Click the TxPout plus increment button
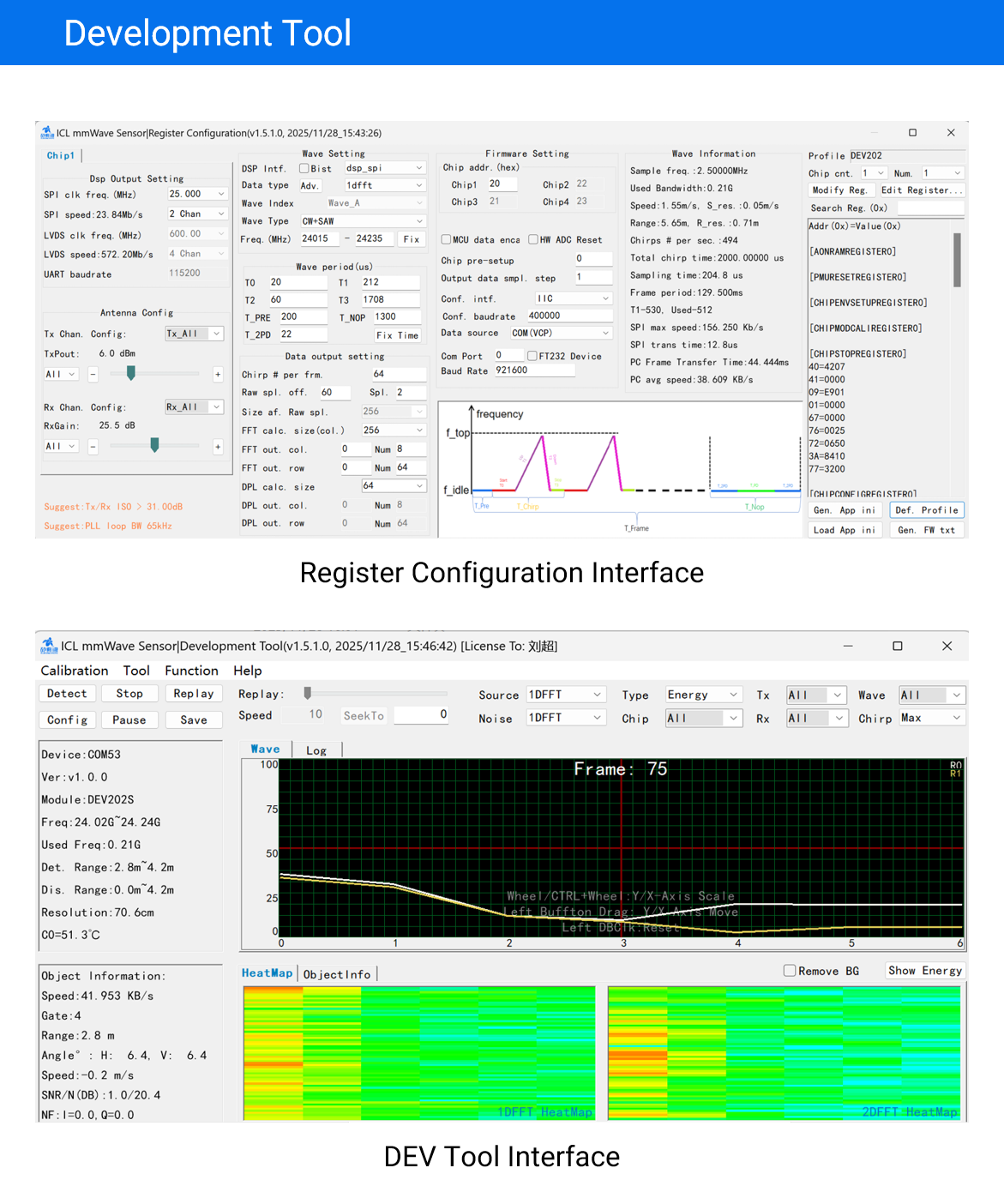This screenshot has width=1004, height=1204. point(218,374)
